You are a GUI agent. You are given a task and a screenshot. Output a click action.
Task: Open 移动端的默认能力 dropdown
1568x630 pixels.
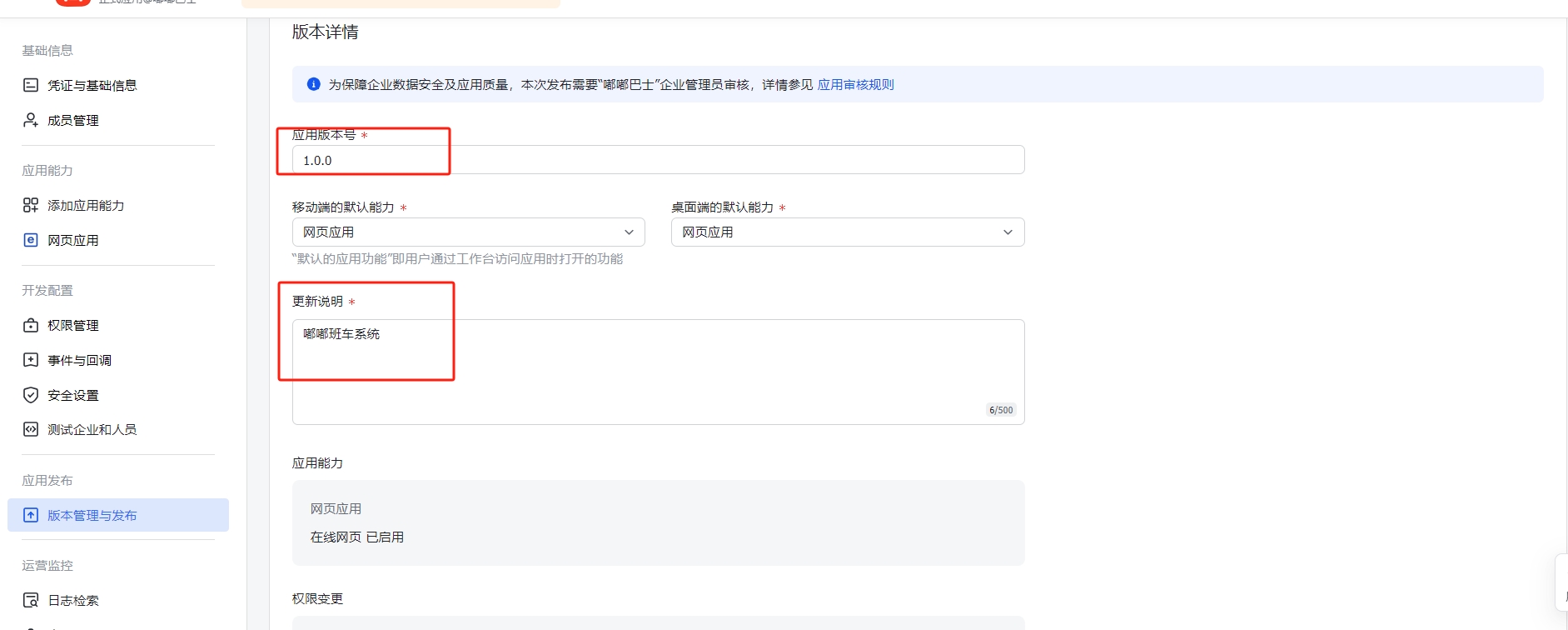coord(469,232)
